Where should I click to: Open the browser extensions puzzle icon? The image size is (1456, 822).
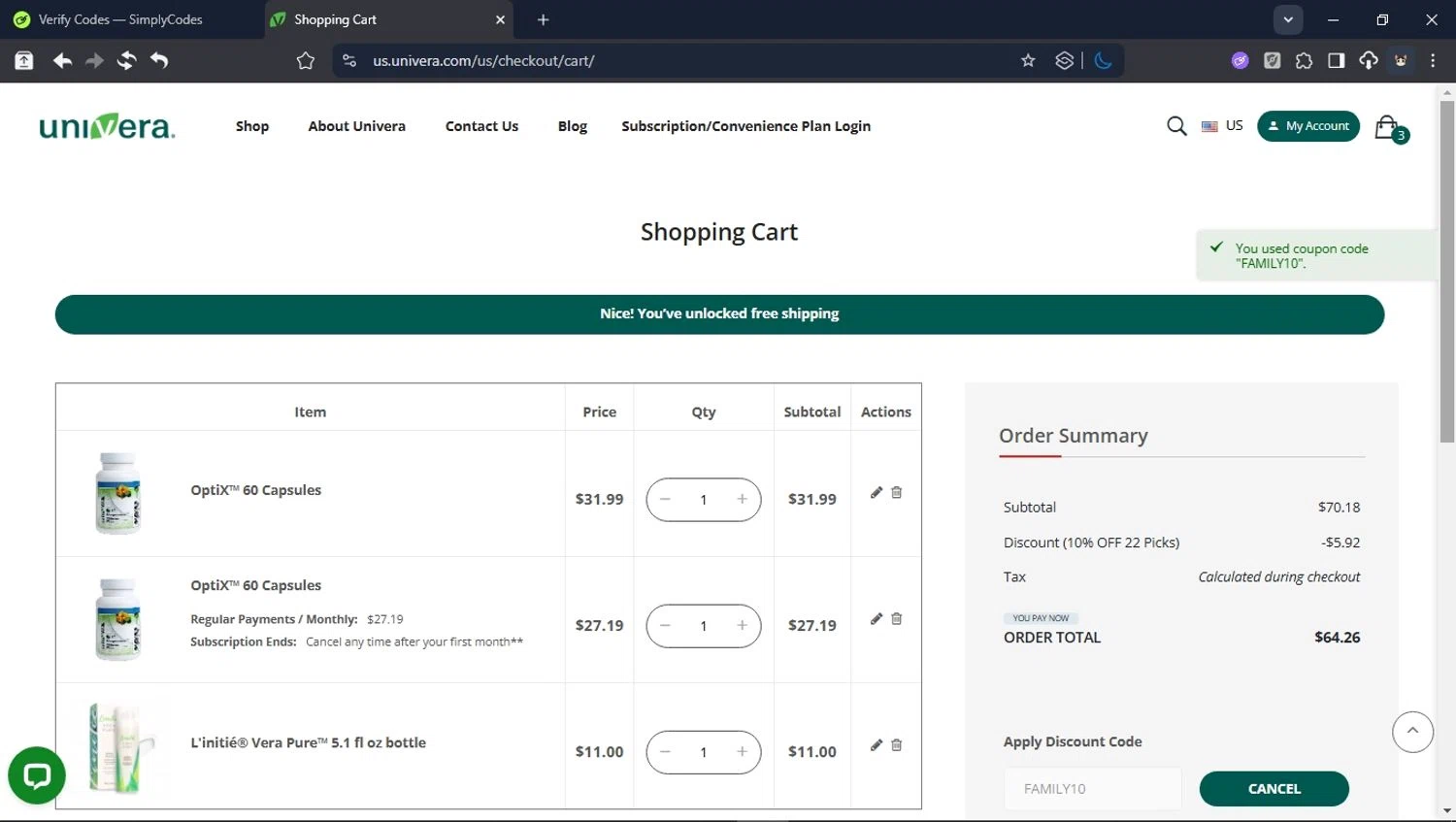[x=1304, y=60]
